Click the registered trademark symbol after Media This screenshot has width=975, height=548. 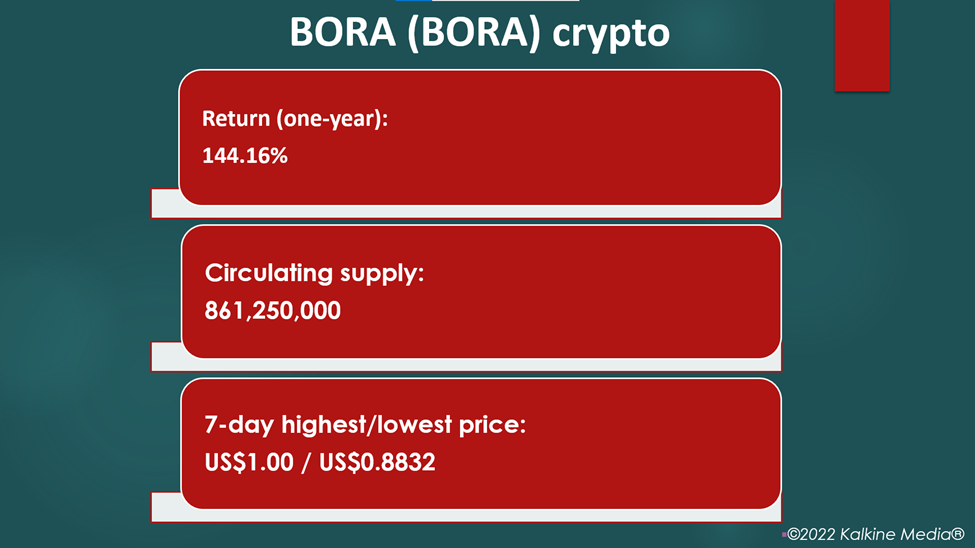pos(957,534)
